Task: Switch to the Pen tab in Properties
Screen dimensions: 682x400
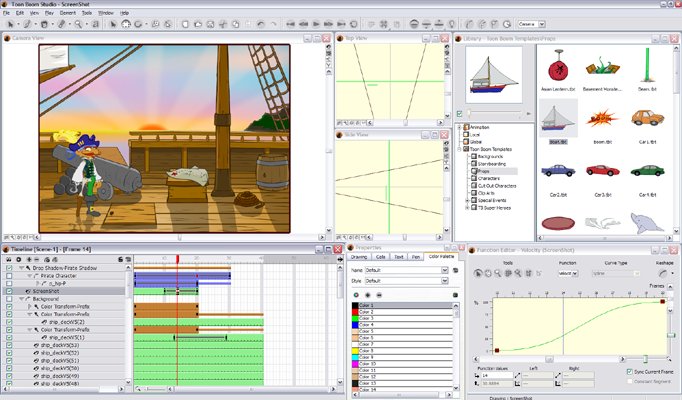Action: pos(416,257)
